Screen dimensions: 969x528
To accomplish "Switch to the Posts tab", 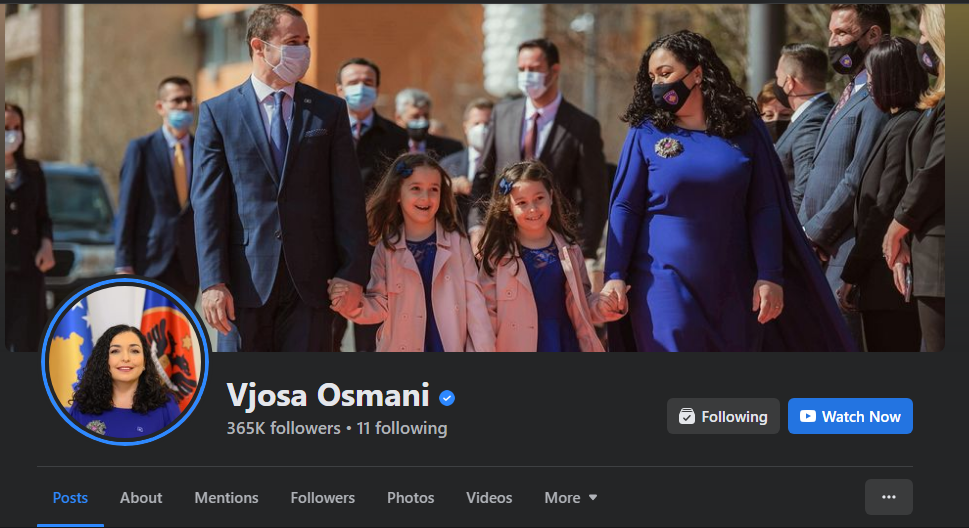I will (70, 498).
